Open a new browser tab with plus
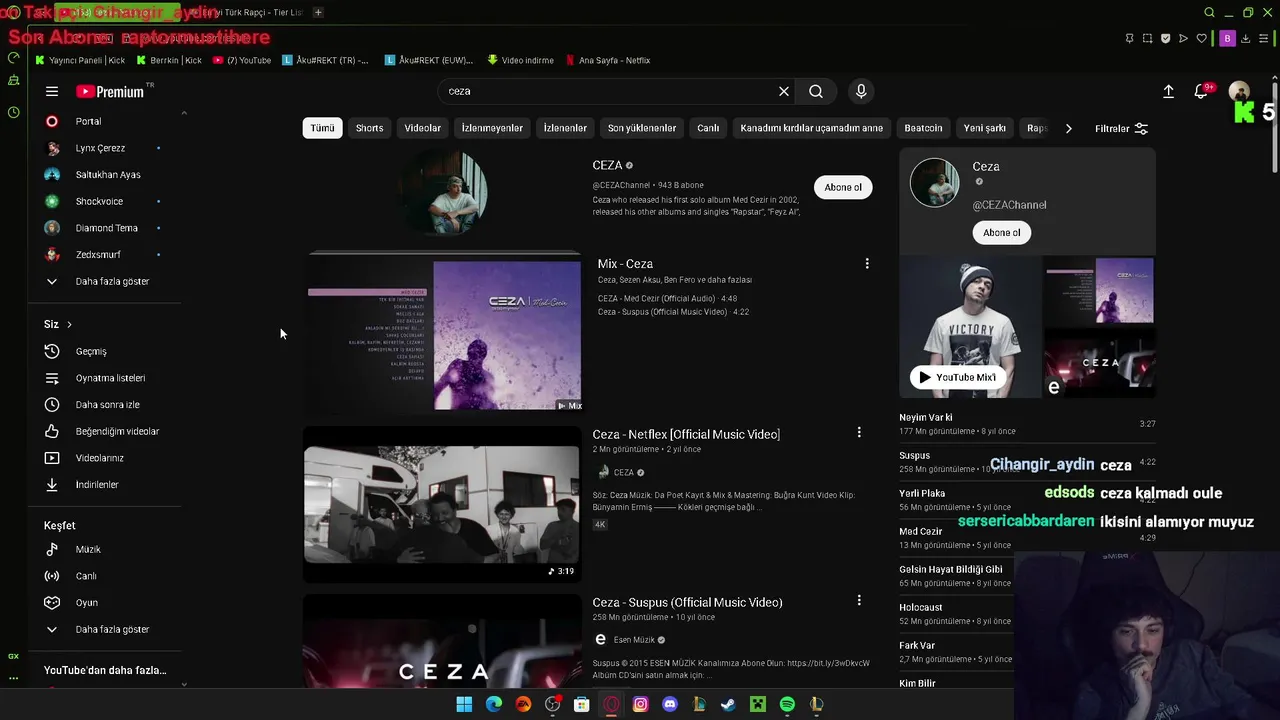This screenshot has height=720, width=1280. coord(318,12)
